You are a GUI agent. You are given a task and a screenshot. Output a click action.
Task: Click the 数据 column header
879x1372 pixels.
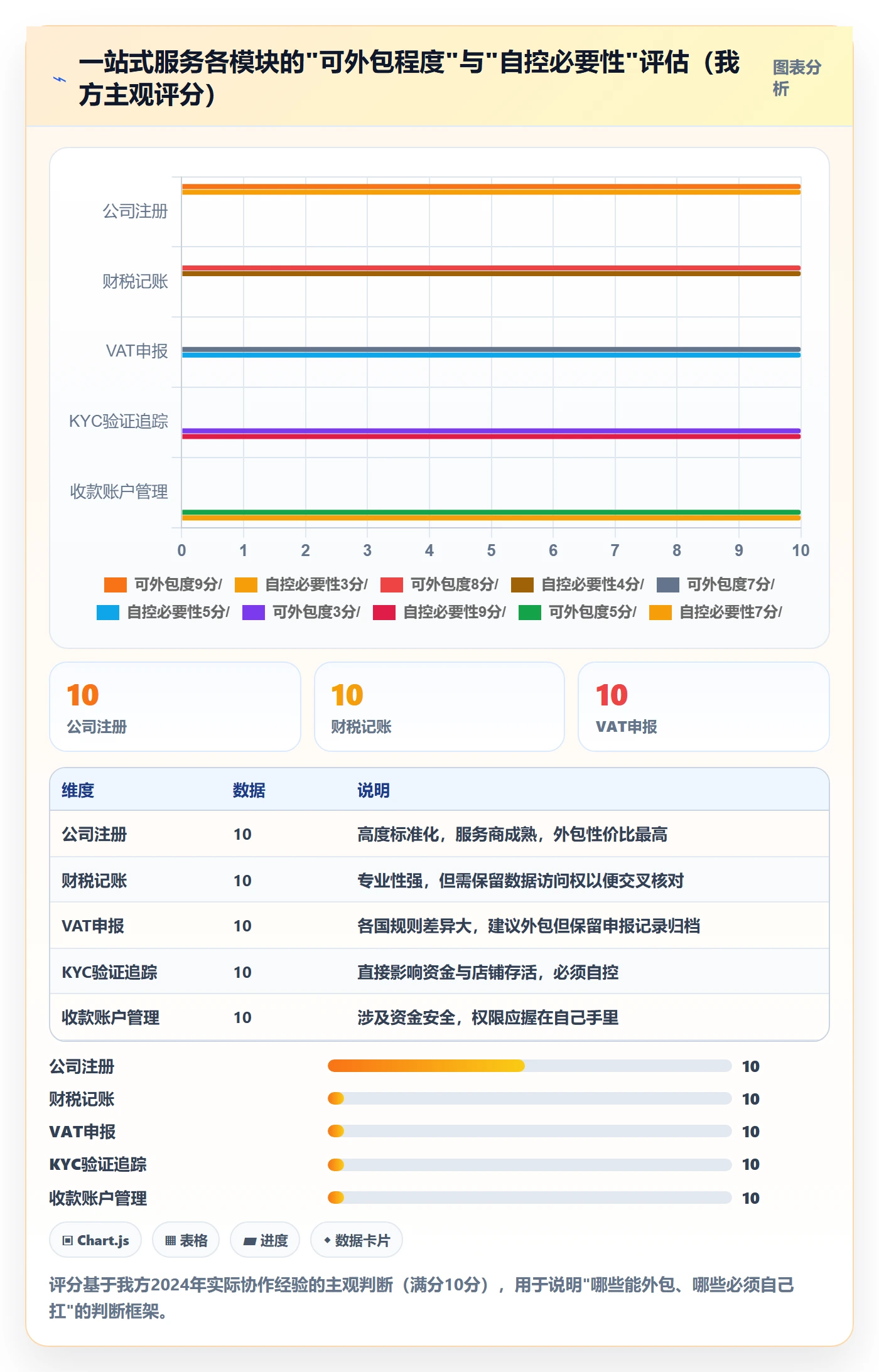pos(249,790)
